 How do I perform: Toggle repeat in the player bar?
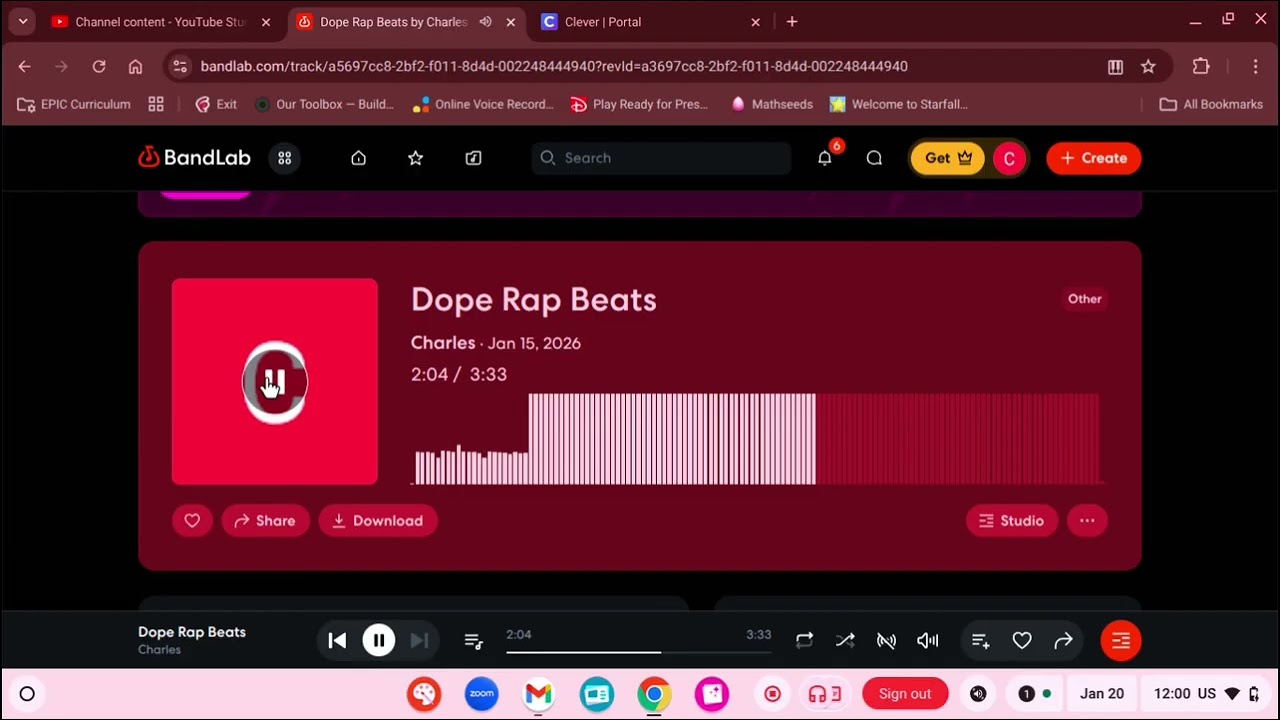click(x=804, y=641)
